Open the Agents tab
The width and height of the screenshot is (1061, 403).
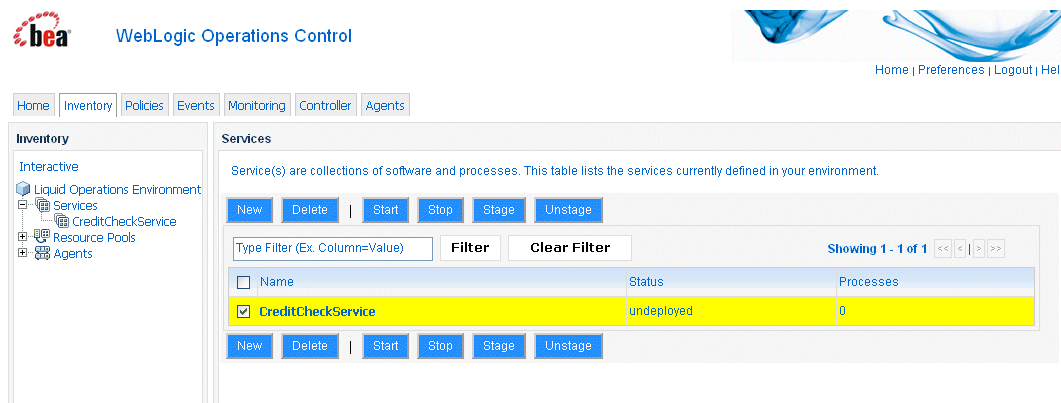tap(385, 105)
